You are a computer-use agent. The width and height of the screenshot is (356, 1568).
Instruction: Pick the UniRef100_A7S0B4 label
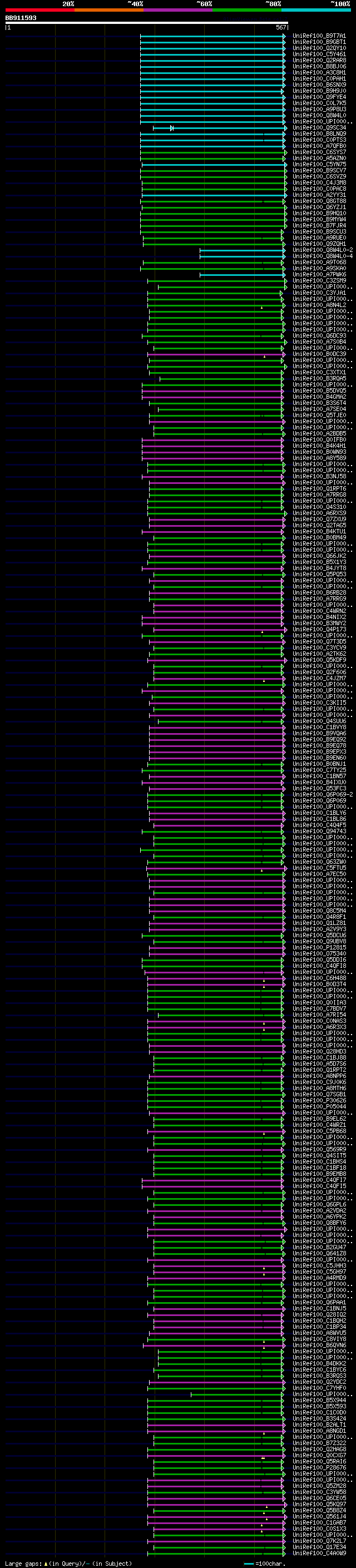click(319, 342)
